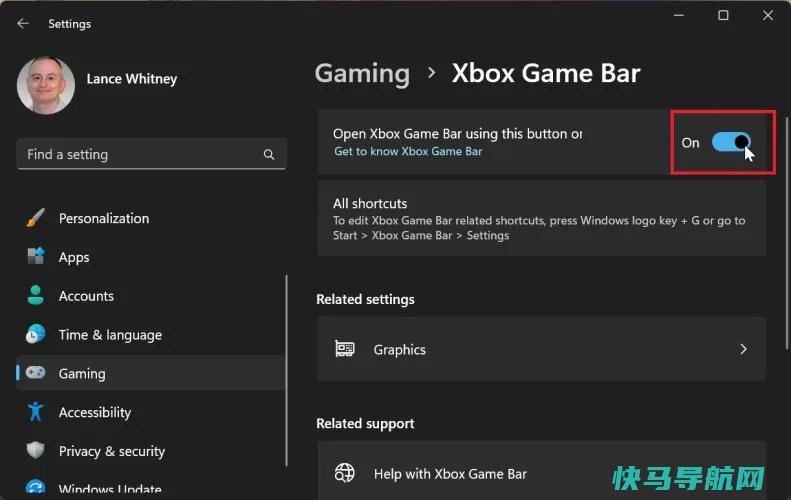Maximize the Settings window

(x=723, y=16)
